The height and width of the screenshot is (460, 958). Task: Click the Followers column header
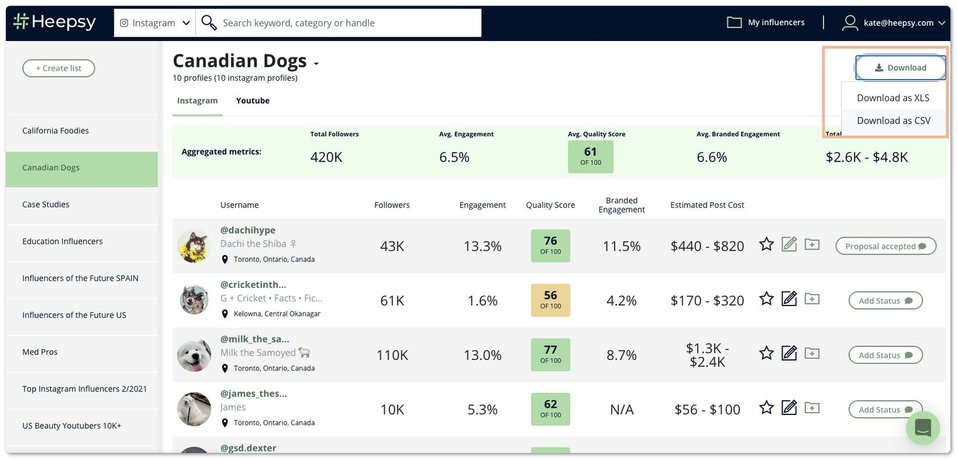pyautogui.click(x=392, y=205)
